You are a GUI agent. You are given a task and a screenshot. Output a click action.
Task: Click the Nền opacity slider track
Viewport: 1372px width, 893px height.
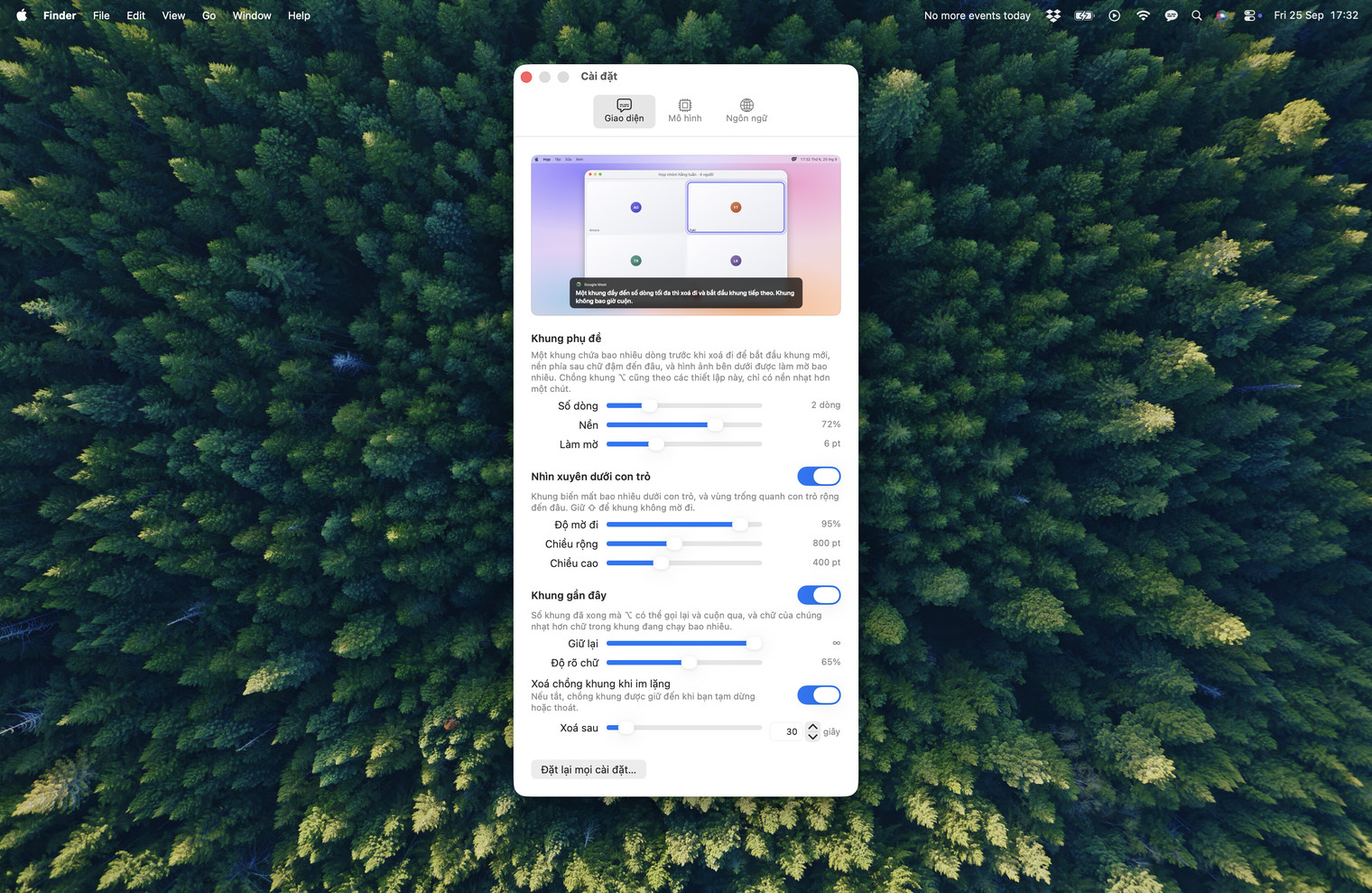(684, 424)
